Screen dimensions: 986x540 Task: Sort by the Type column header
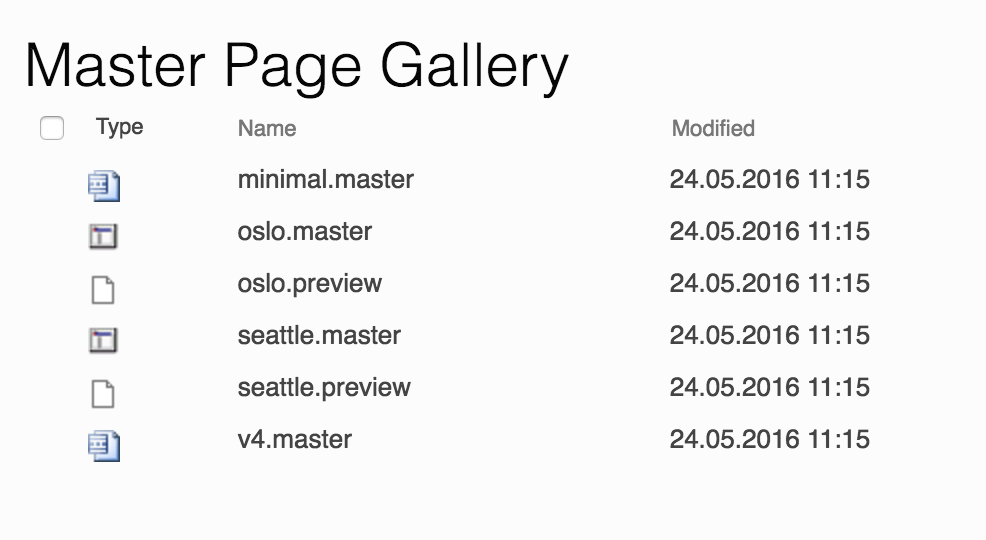pos(120,127)
